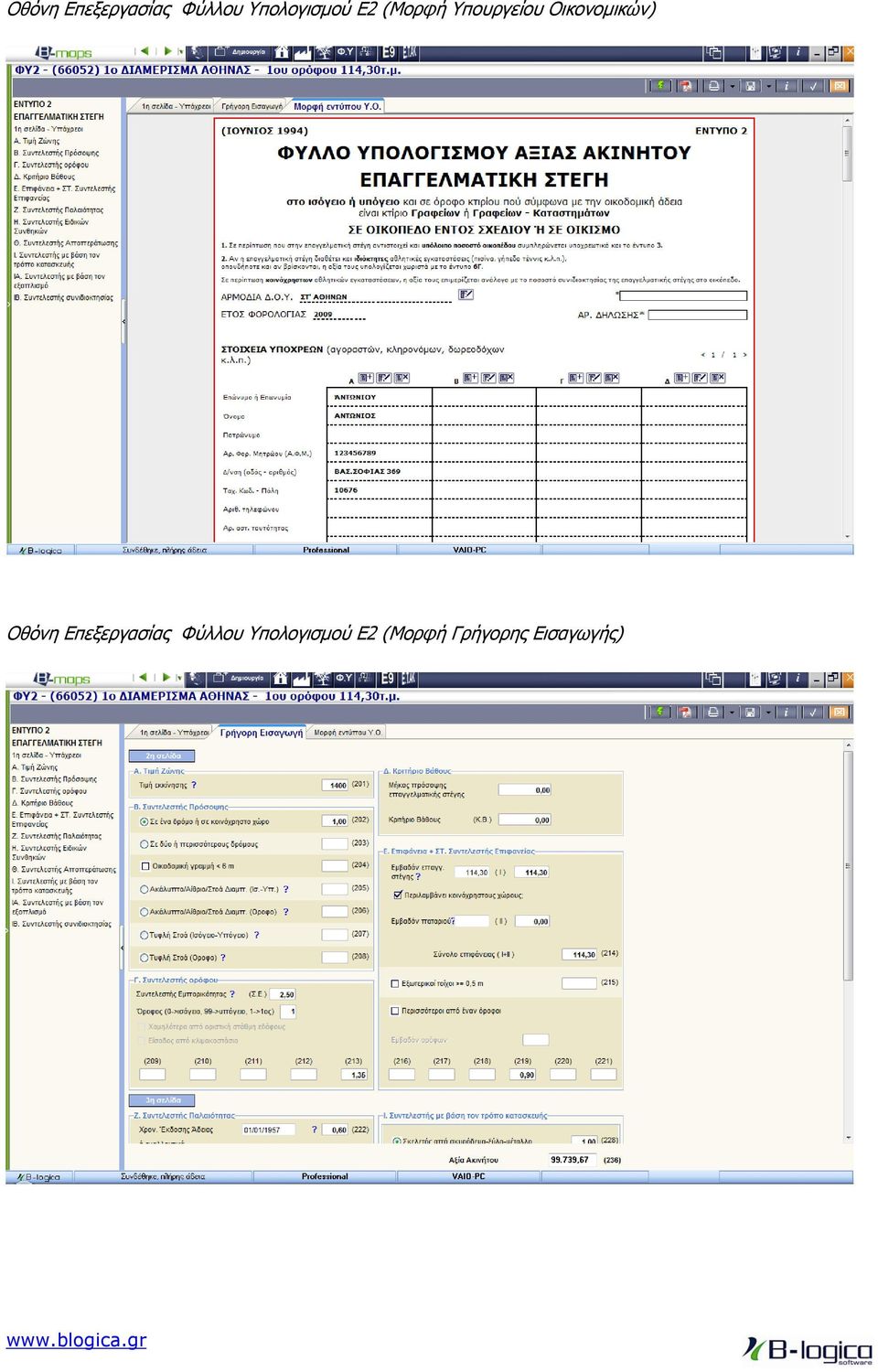
Task: Add a person in column Β
Action: point(471,378)
